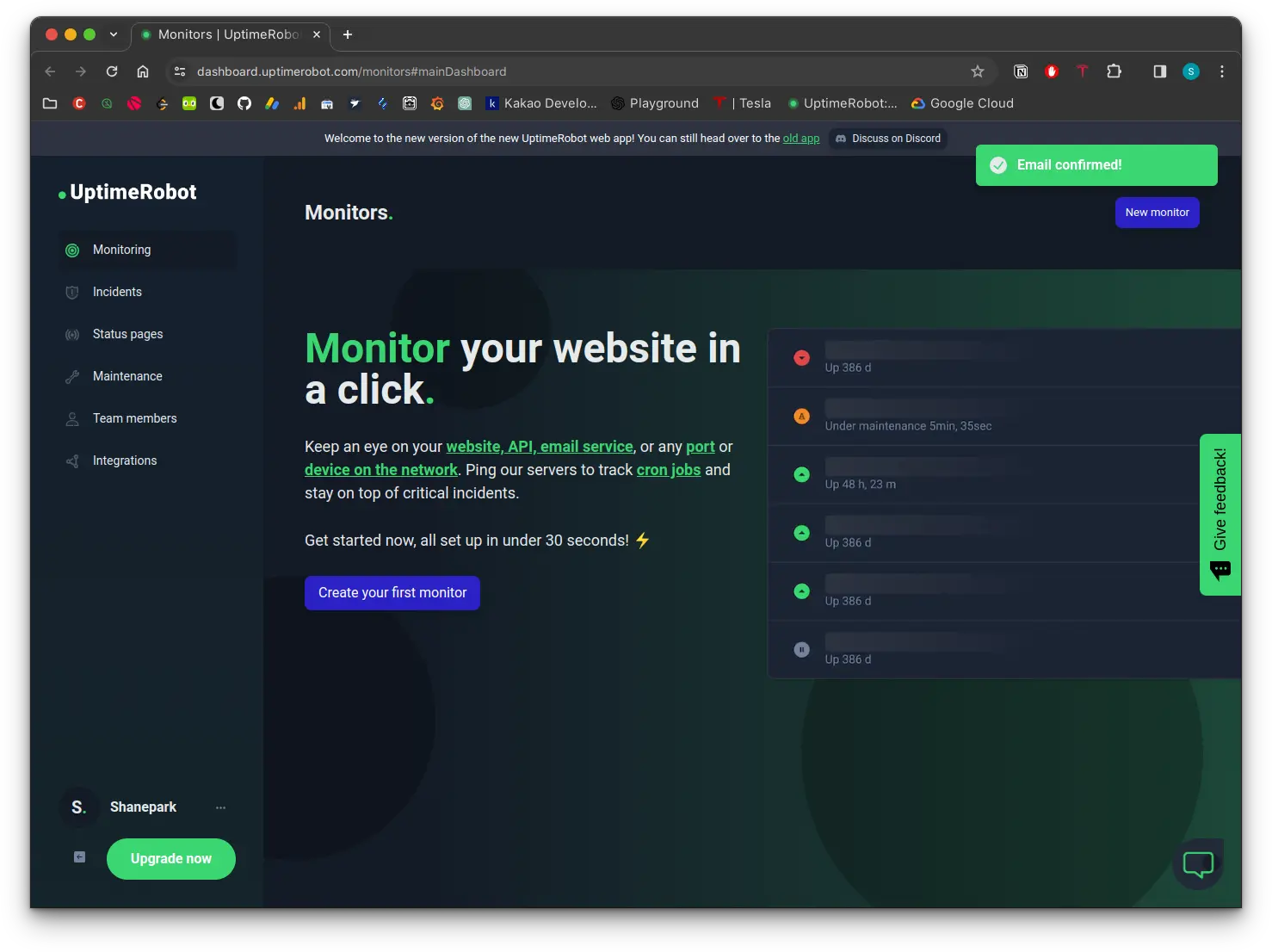
Task: Click the S. user avatar in sidebar
Action: click(79, 807)
